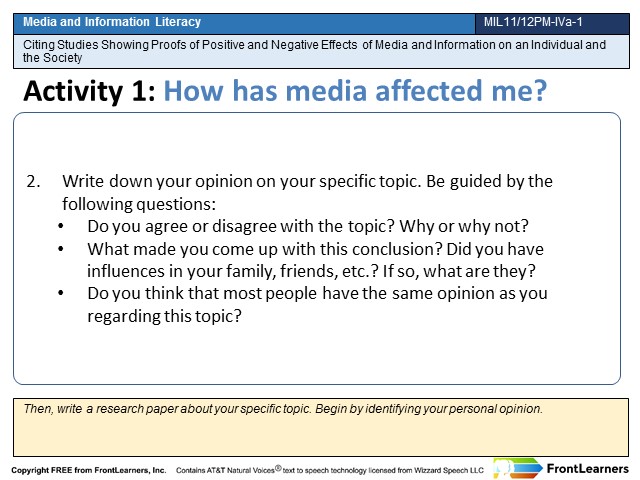Click the list number '2.'

click(33, 181)
